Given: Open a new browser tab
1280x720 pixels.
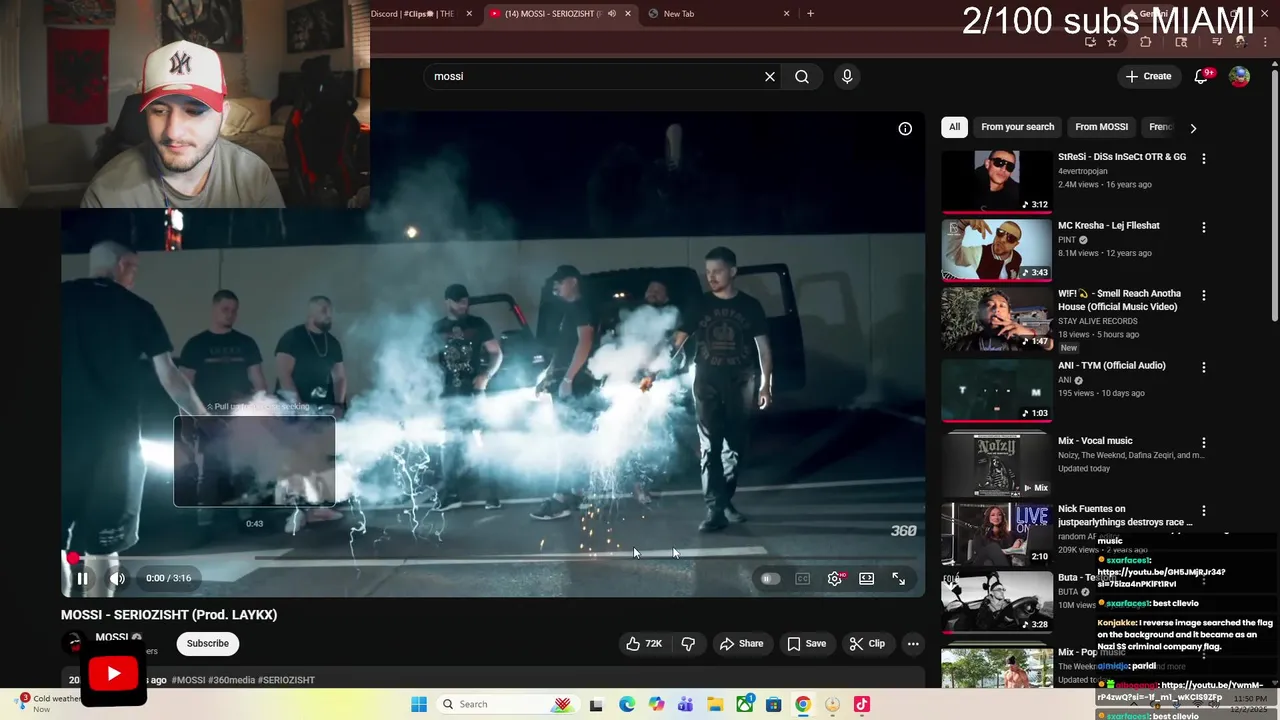Looking at the screenshot, I should (x=810, y=14).
